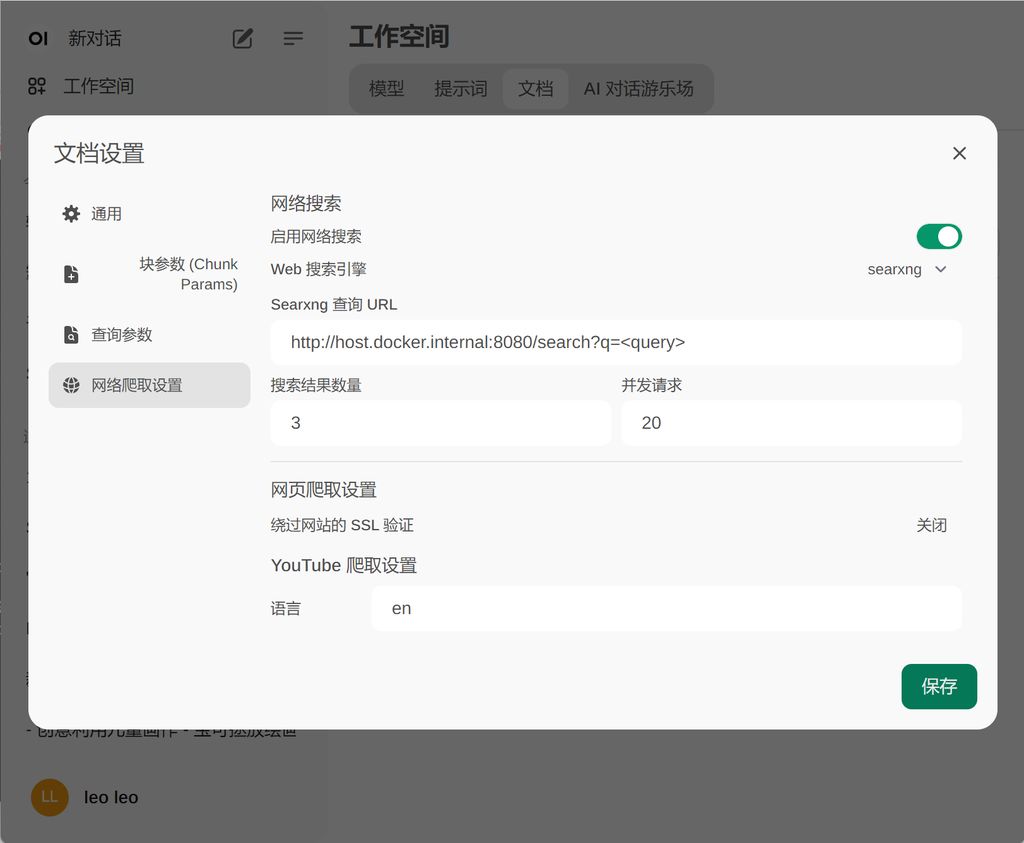The height and width of the screenshot is (843, 1024).
Task: Disable the 启用网络搜索 switch
Action: tap(938, 237)
